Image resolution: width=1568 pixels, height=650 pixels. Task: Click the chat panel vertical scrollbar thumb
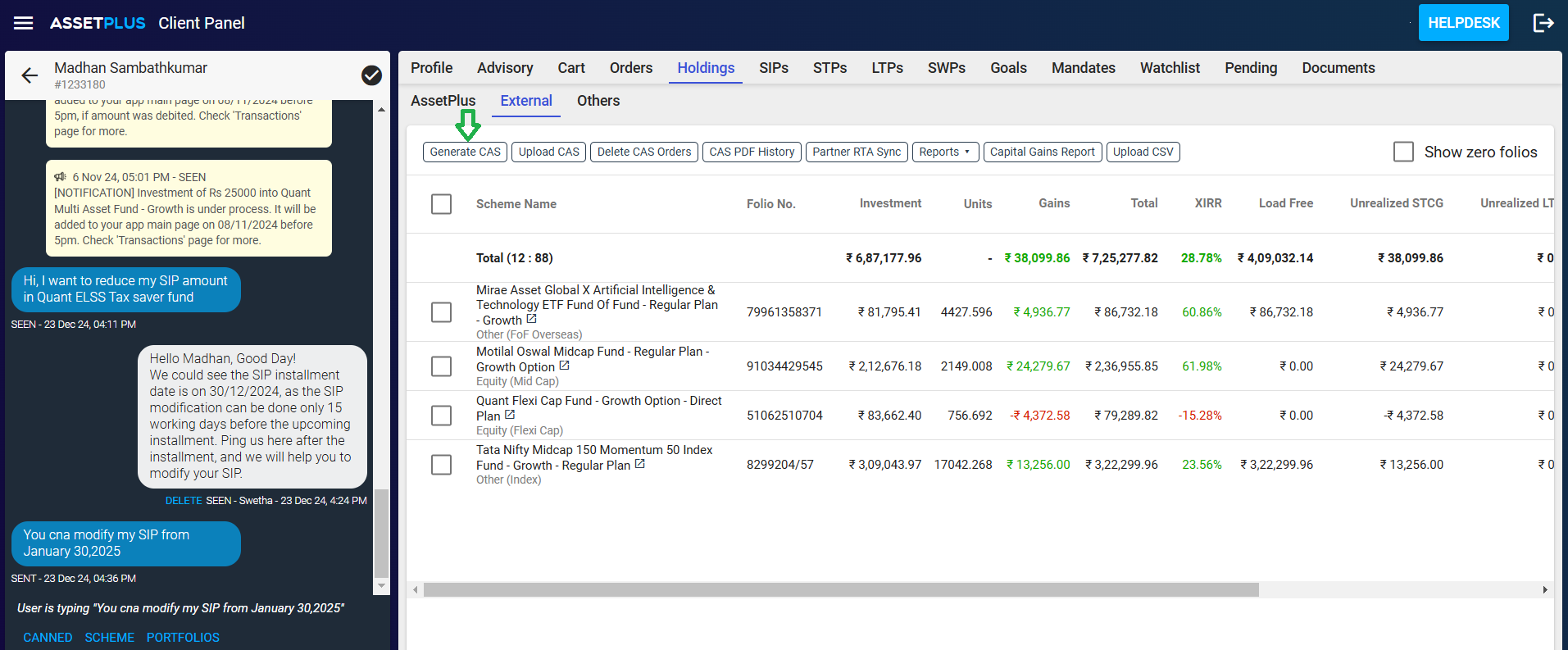point(381,534)
